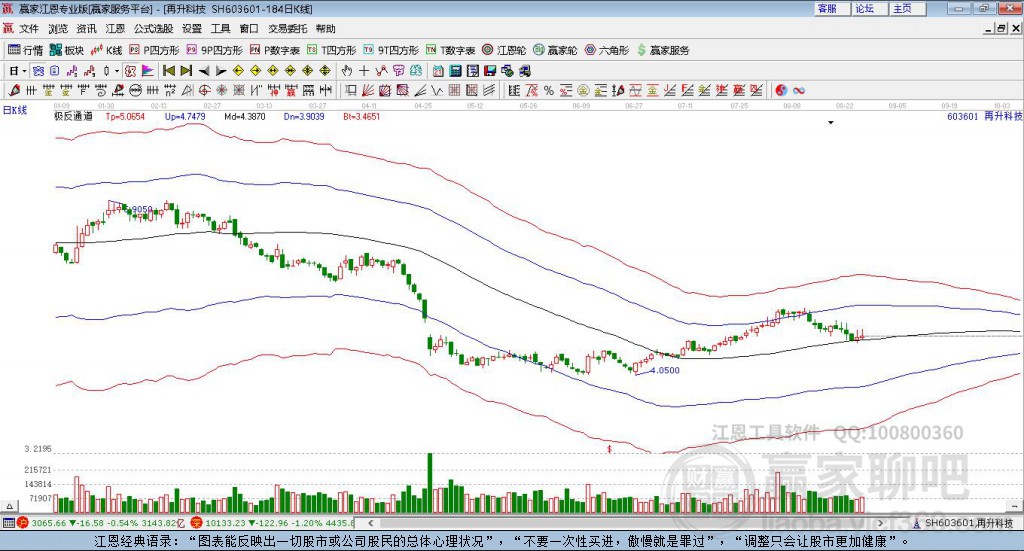
Task: Open the 9P四方形 tool
Action: pos(215,50)
